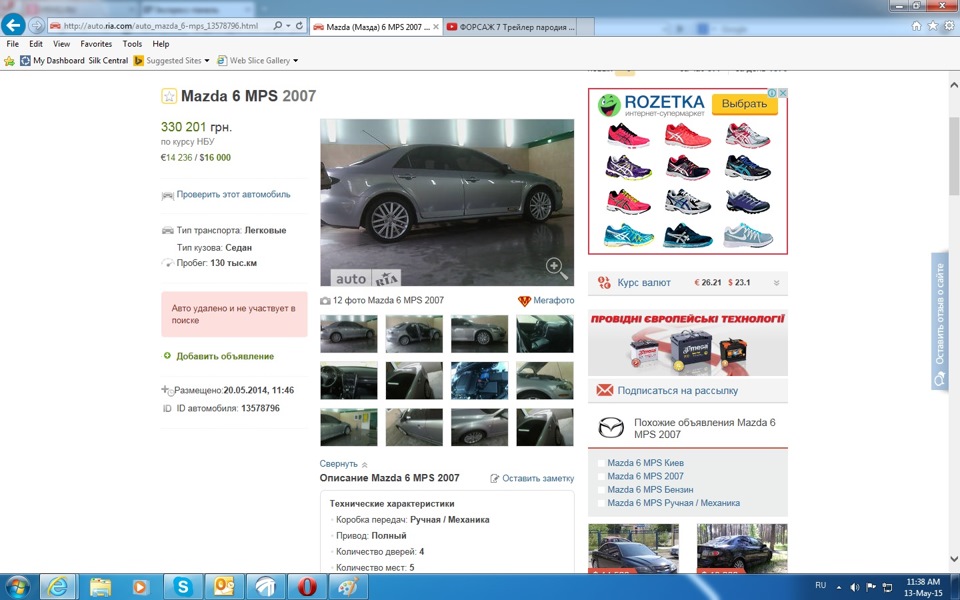Click the envelope icon for newsletter subscription
Screen dimensions: 960x600
pos(604,390)
